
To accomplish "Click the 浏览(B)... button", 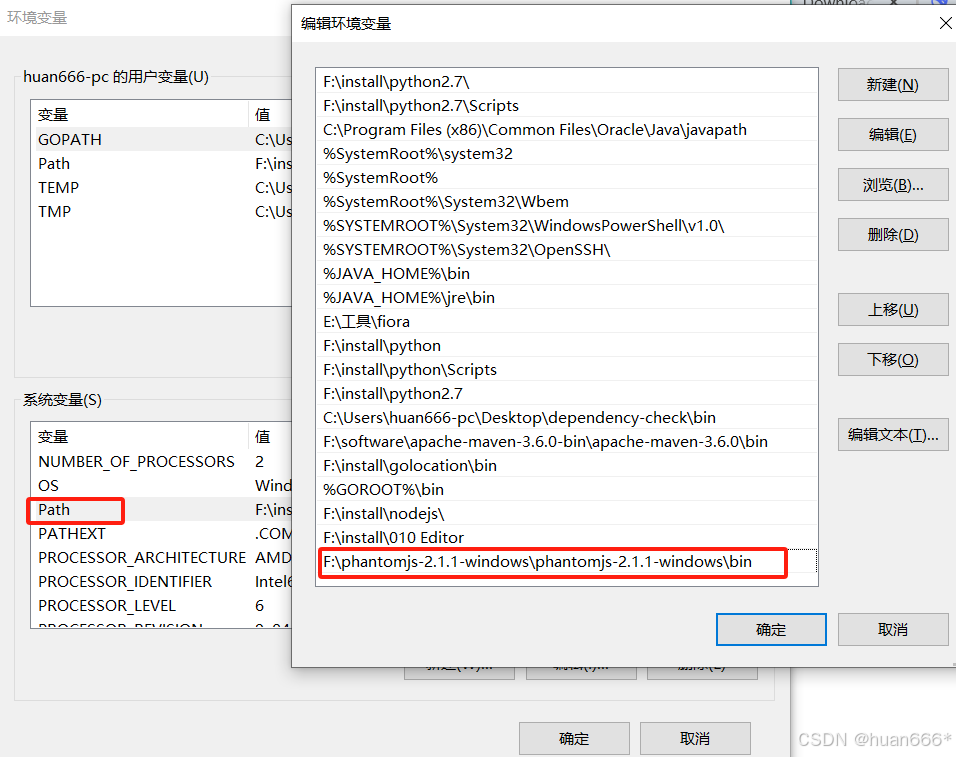I will pos(893,185).
